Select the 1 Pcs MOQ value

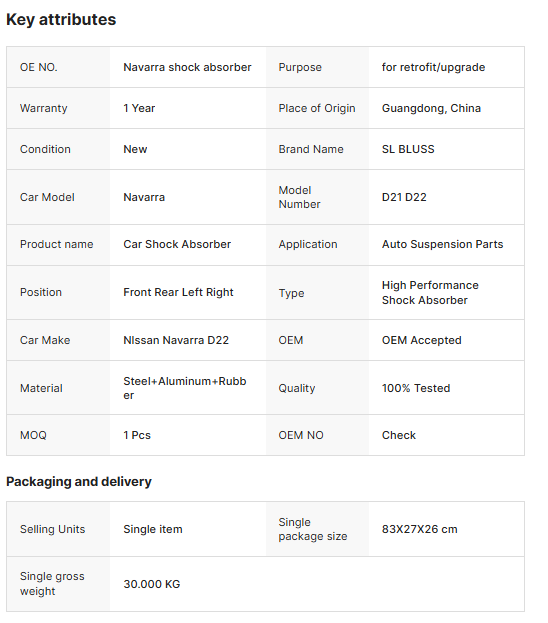click(x=137, y=435)
